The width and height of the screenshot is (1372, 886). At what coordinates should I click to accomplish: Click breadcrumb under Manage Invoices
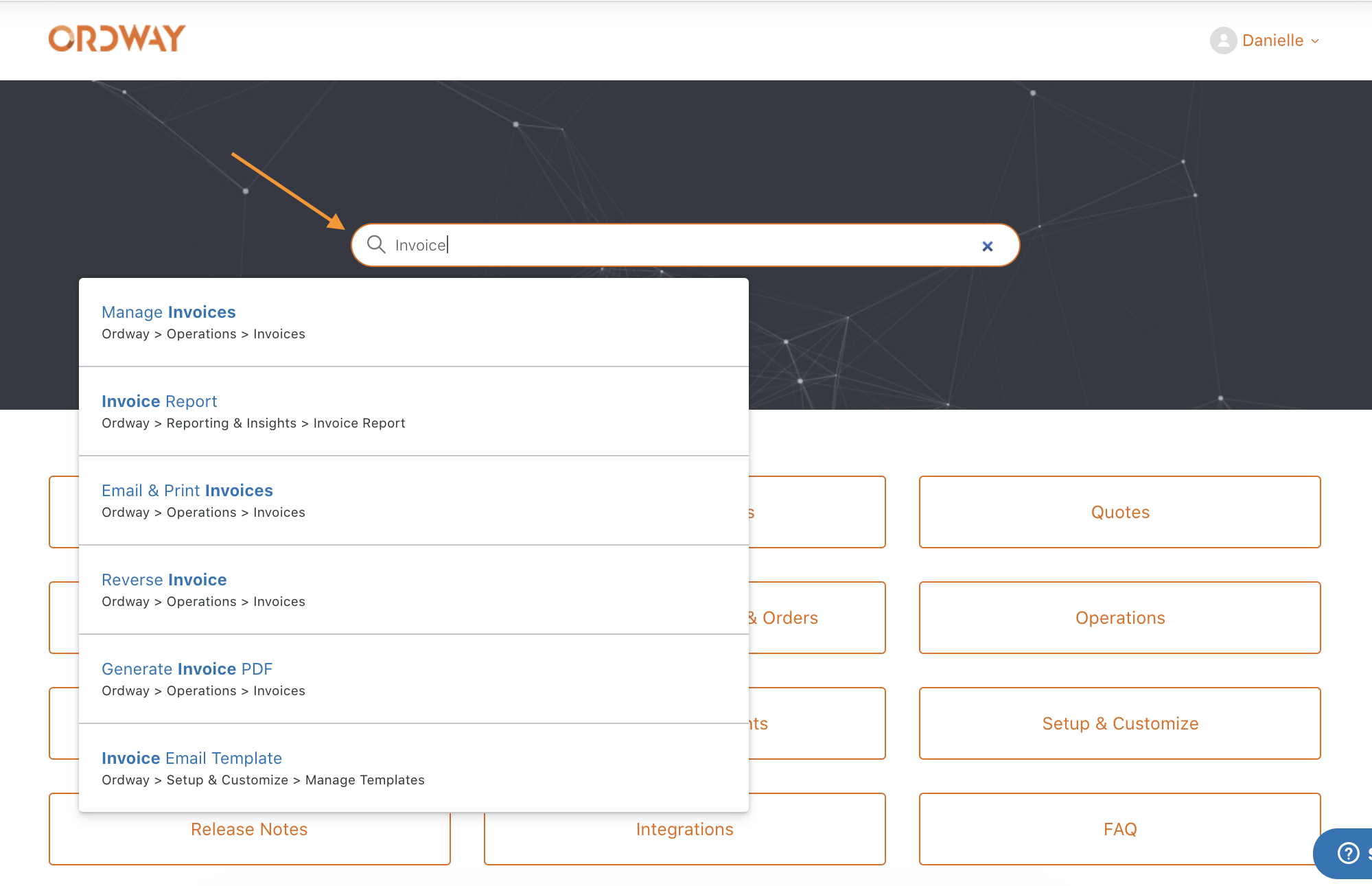pos(203,334)
